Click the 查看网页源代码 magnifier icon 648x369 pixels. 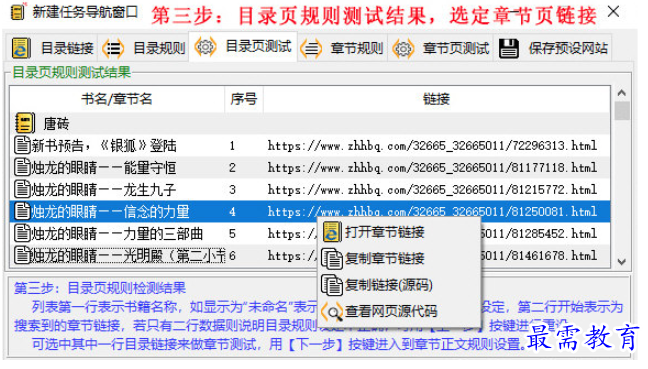(x=332, y=312)
